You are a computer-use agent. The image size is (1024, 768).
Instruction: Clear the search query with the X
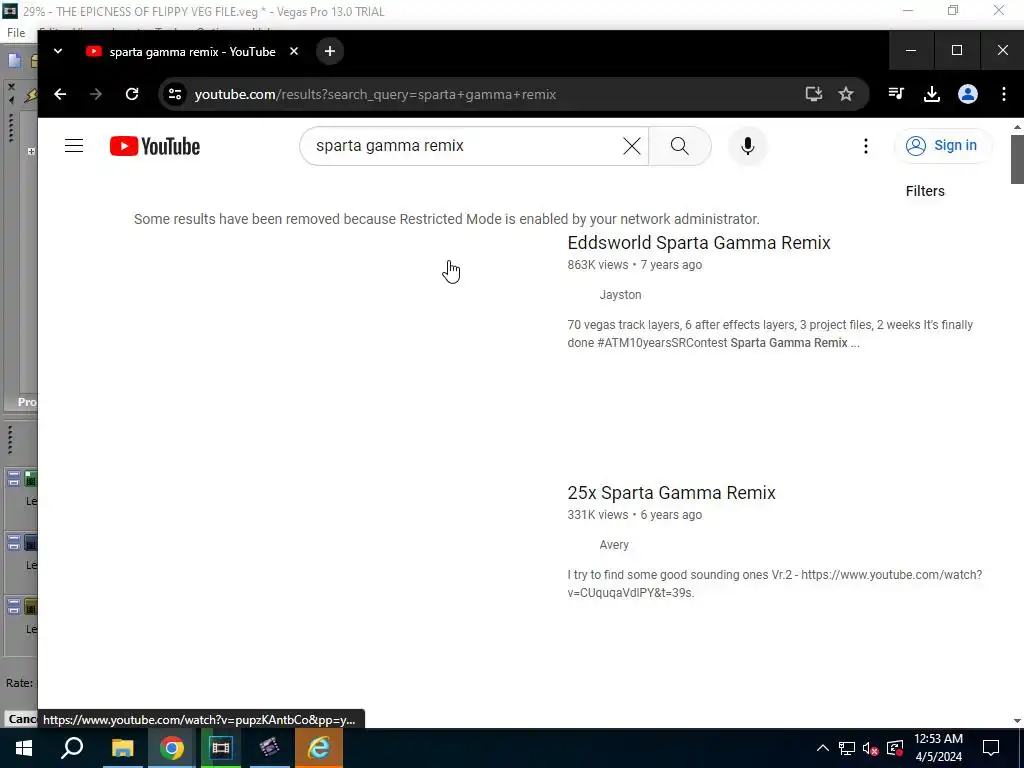(632, 146)
